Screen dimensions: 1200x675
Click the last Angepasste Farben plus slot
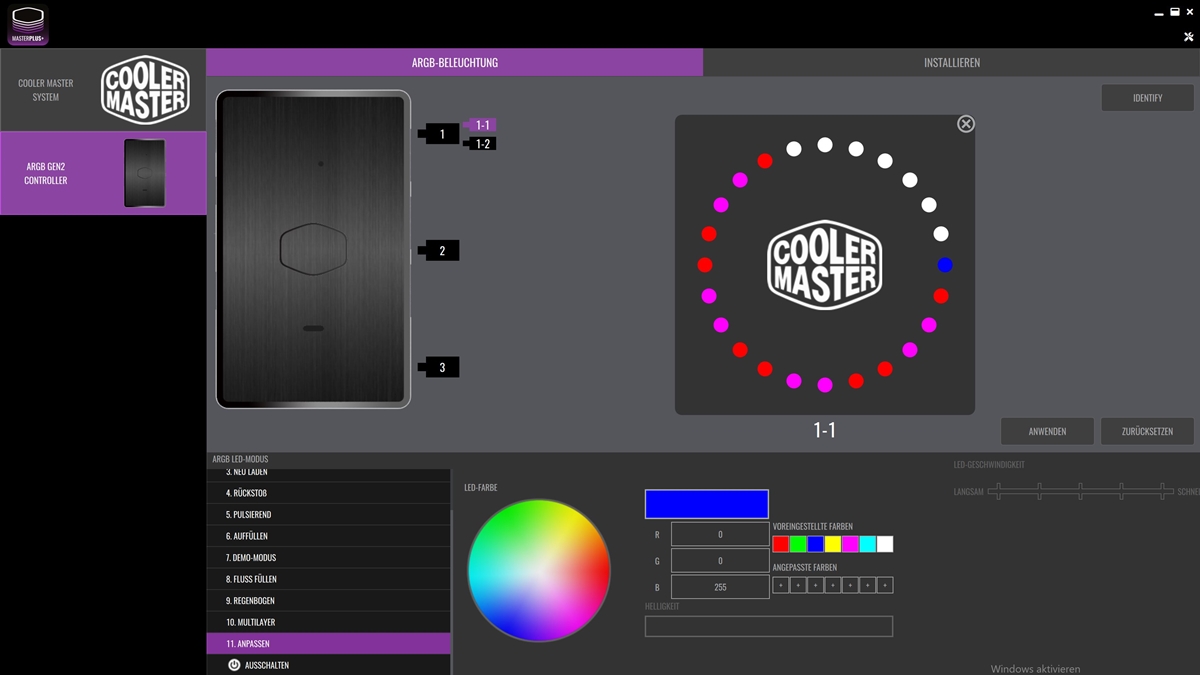(885, 585)
